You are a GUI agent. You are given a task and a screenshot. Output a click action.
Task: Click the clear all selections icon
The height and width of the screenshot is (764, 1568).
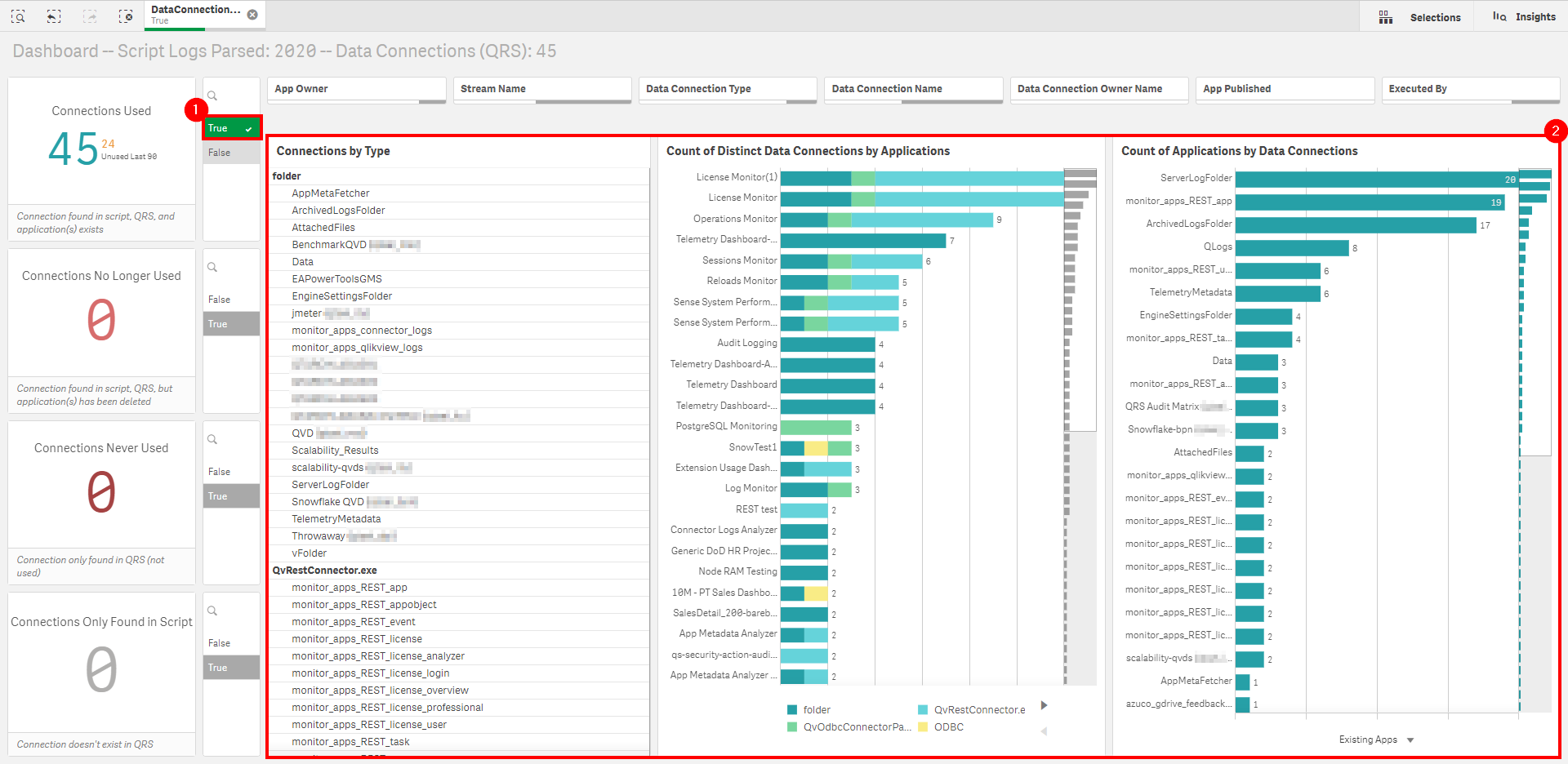(x=126, y=16)
